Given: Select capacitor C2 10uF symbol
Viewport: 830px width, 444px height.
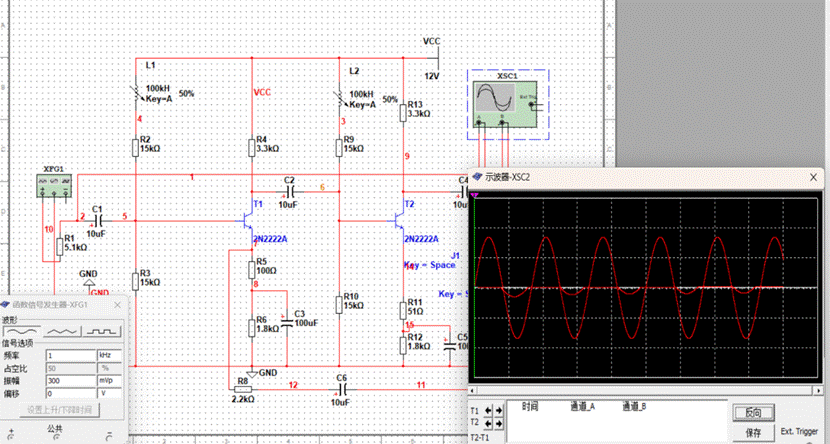Looking at the screenshot, I should tap(290, 191).
